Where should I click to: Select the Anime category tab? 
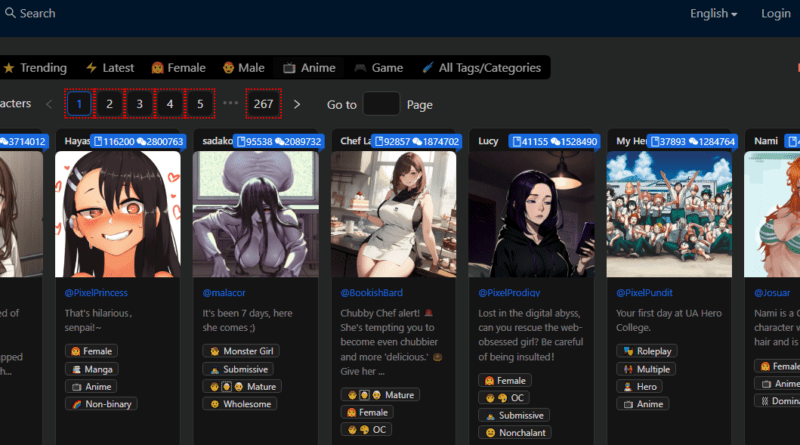coord(309,68)
